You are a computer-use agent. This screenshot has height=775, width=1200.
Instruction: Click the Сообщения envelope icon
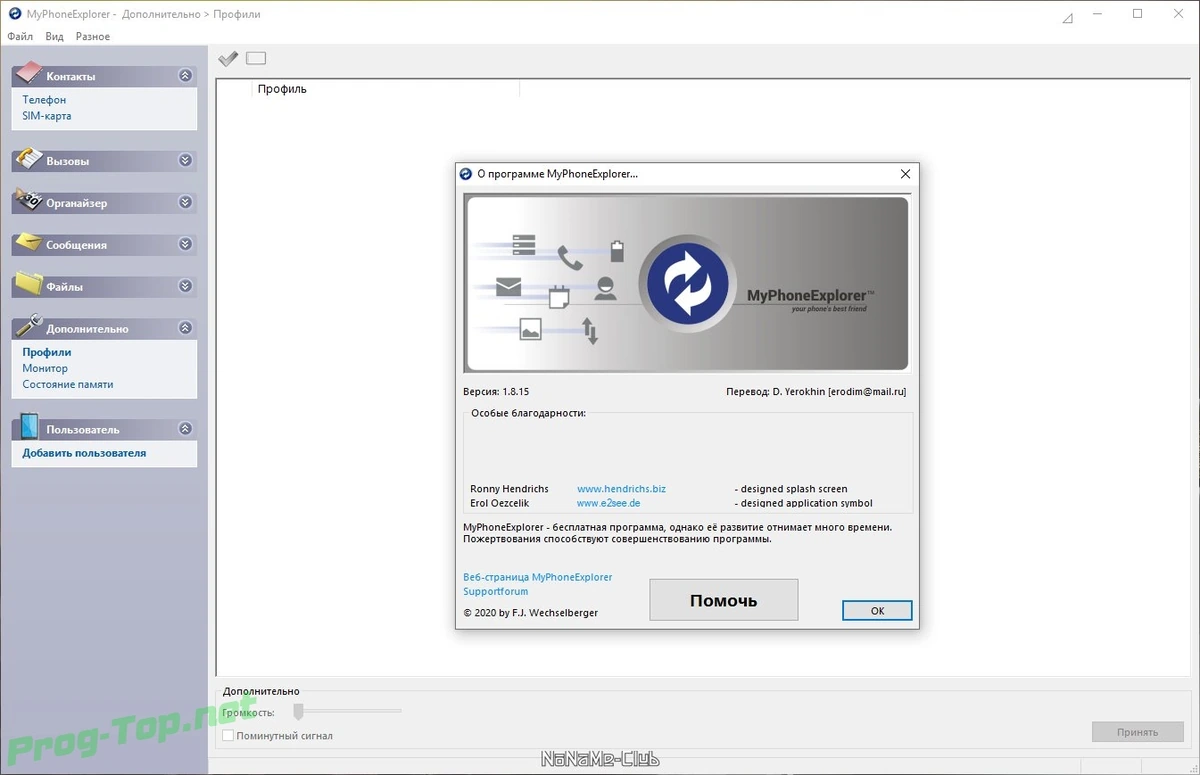pyautogui.click(x=28, y=243)
